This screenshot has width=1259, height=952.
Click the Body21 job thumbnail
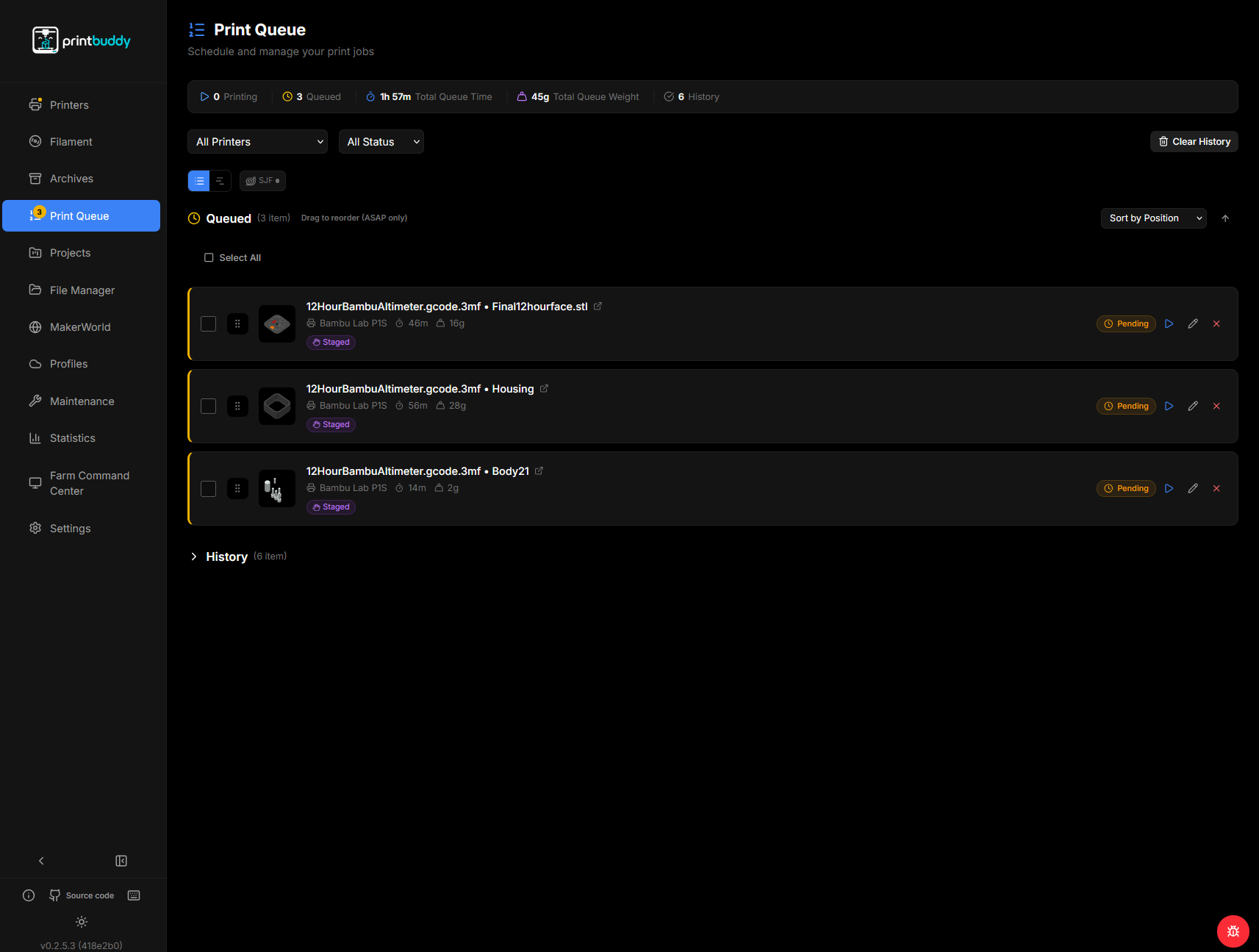pyautogui.click(x=277, y=488)
